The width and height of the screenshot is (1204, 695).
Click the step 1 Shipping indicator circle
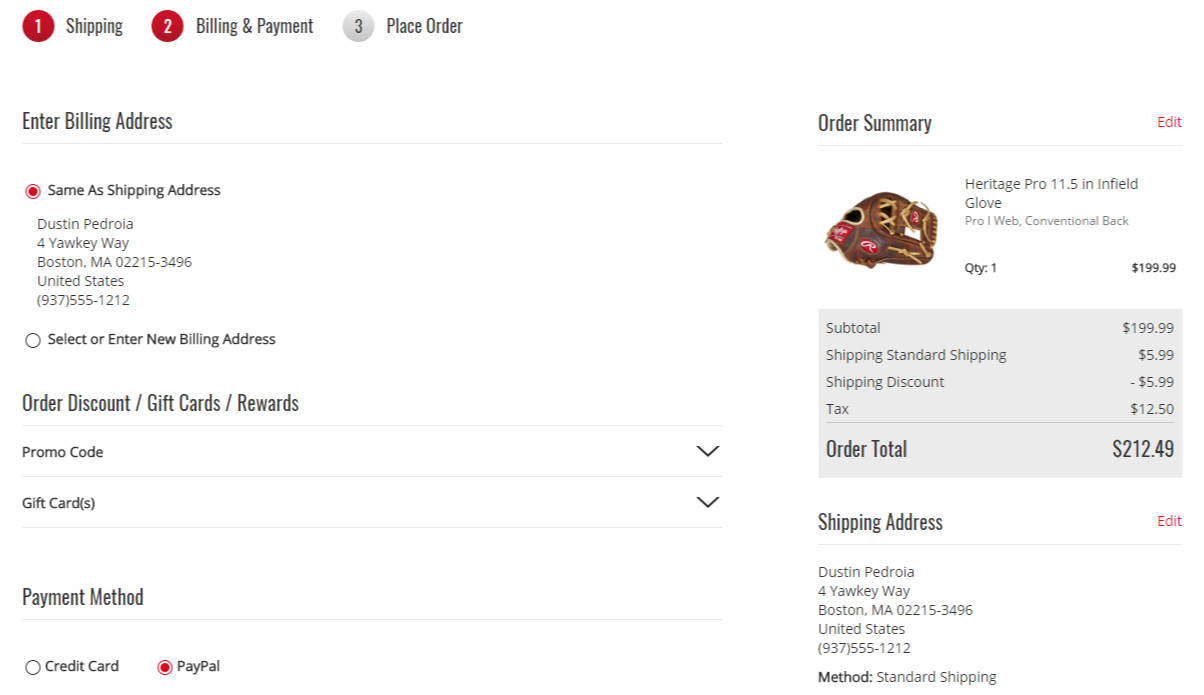[38, 26]
